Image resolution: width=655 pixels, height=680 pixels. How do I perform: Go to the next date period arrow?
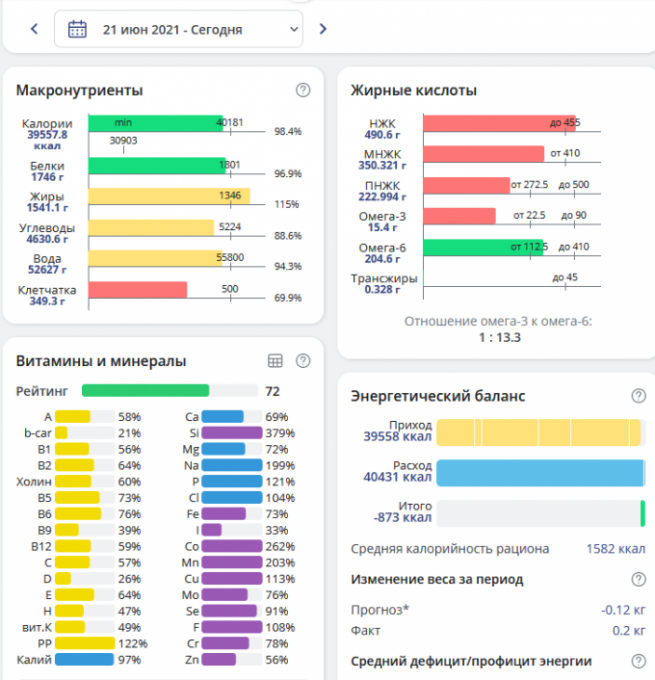(322, 29)
